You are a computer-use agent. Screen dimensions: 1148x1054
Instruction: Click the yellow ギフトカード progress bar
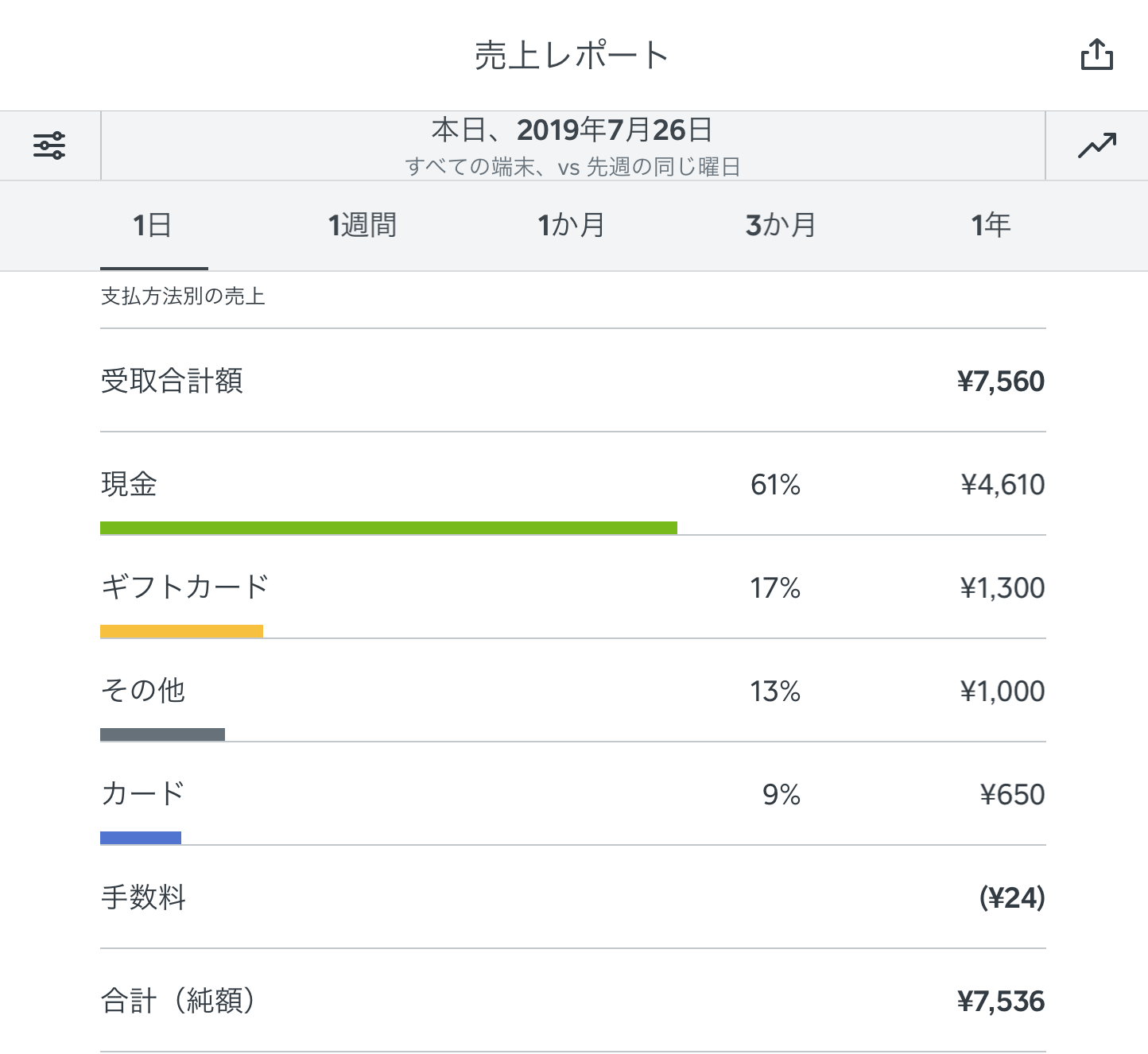coord(181,630)
